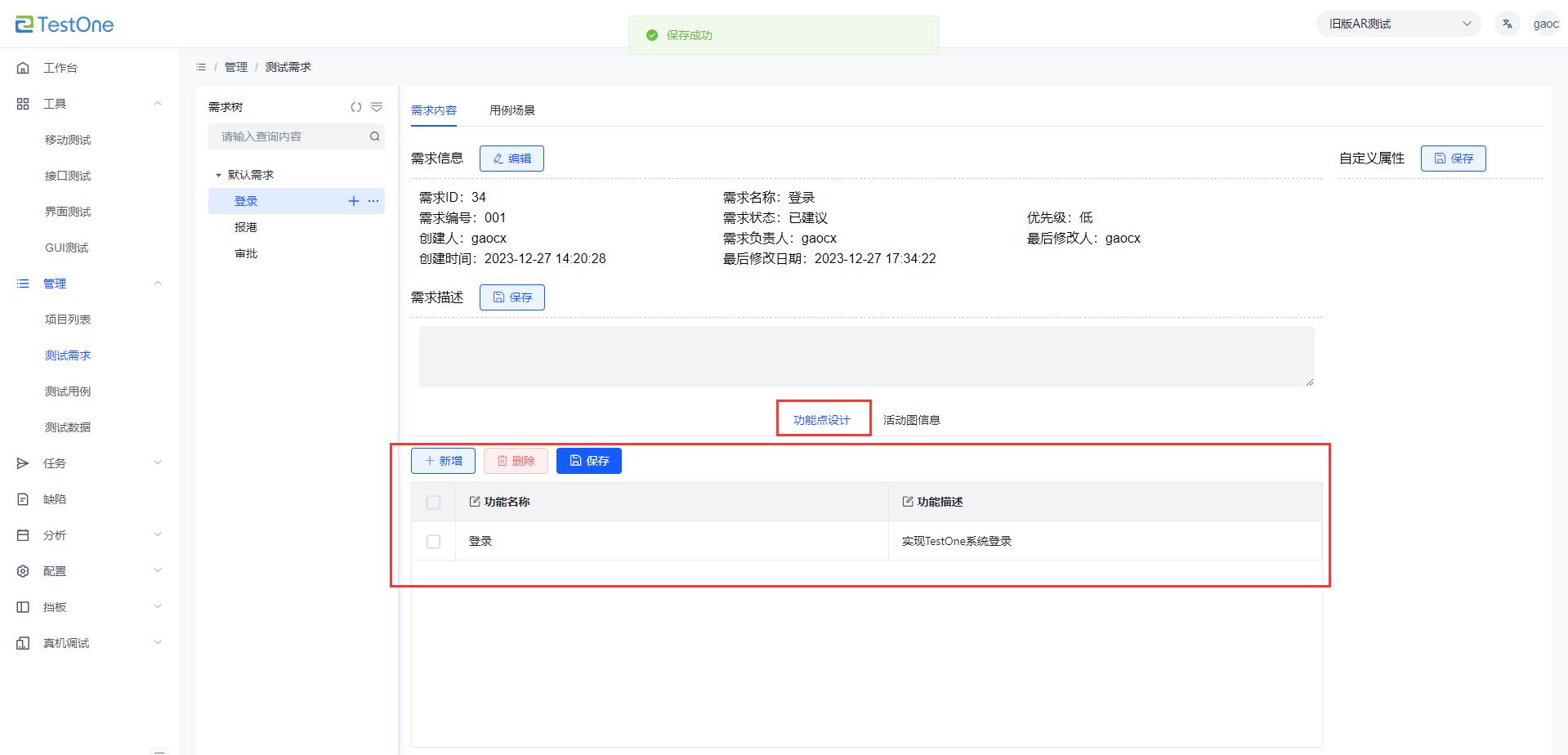1568x755 pixels.
Task: Select 测试用例 in the sidebar
Action: tap(68, 391)
